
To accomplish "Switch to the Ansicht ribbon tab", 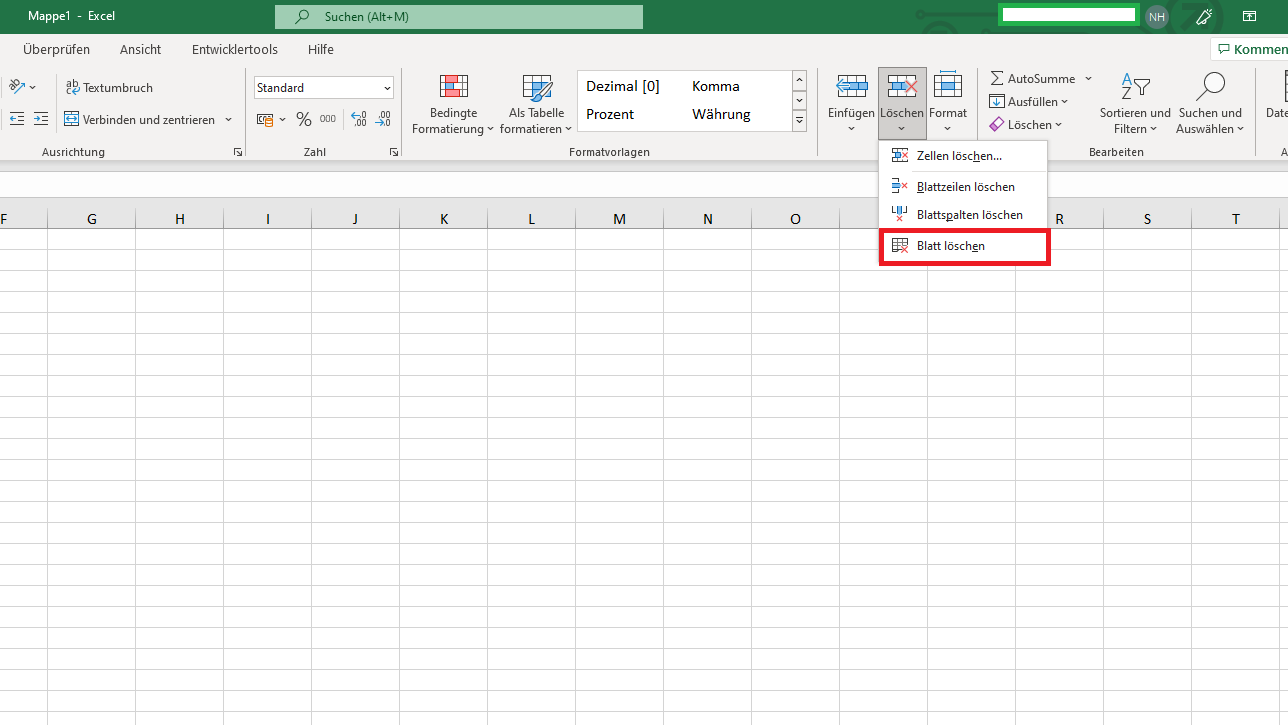I will coord(140,49).
